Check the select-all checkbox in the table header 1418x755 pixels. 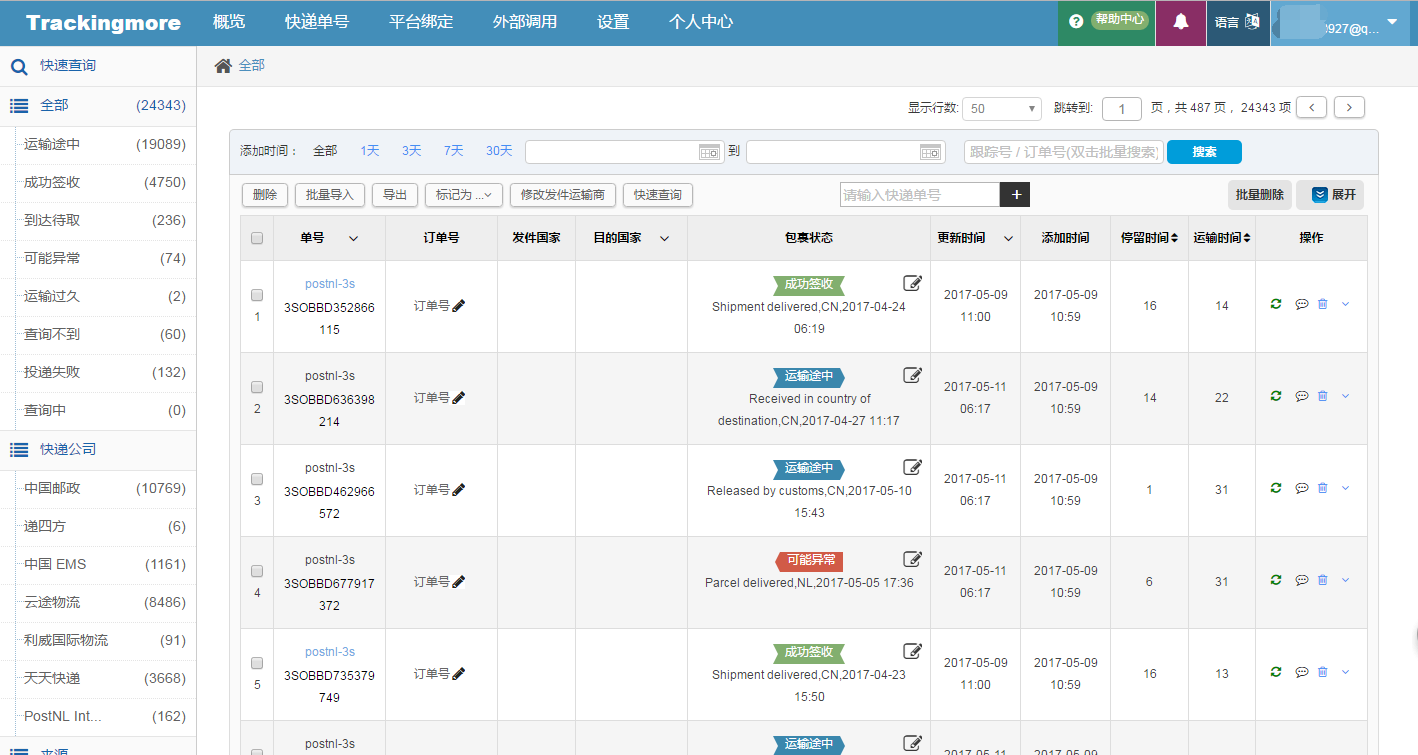257,237
